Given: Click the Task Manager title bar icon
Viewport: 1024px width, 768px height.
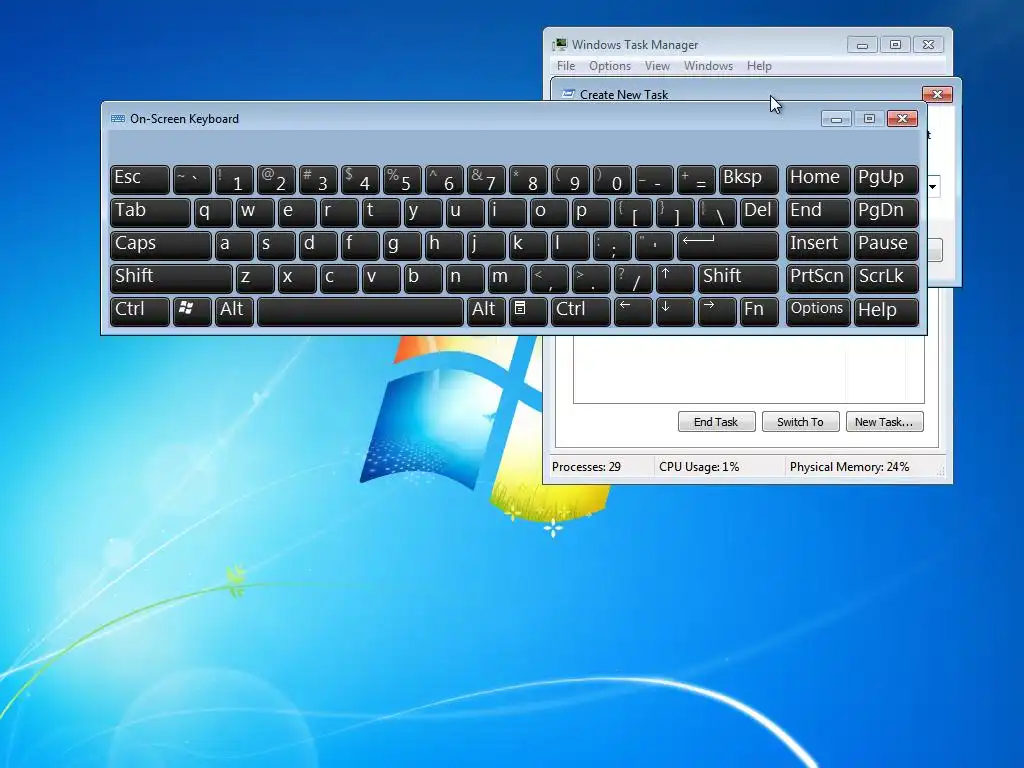Looking at the screenshot, I should click(x=560, y=44).
